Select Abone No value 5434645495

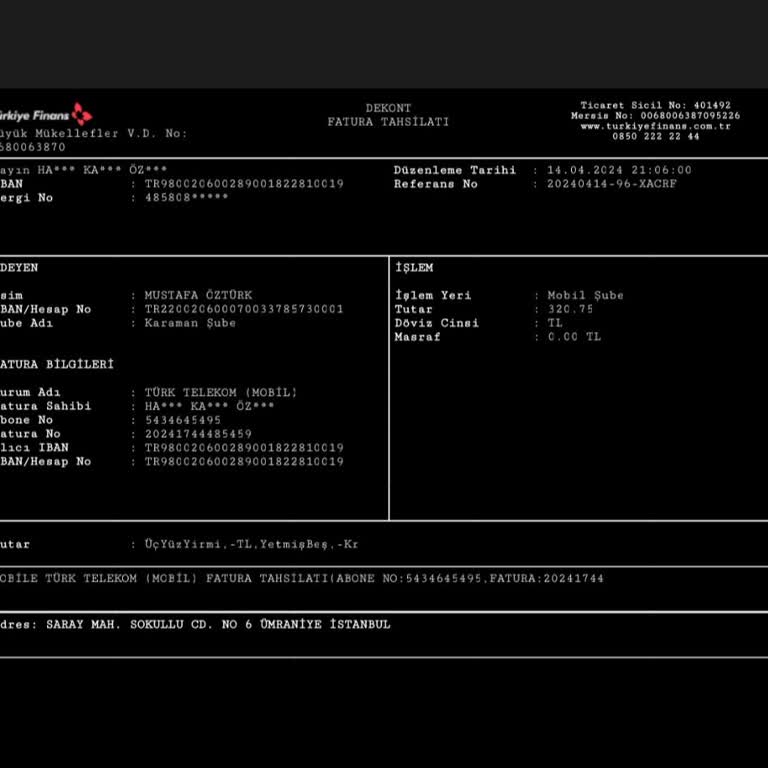pyautogui.click(x=183, y=420)
